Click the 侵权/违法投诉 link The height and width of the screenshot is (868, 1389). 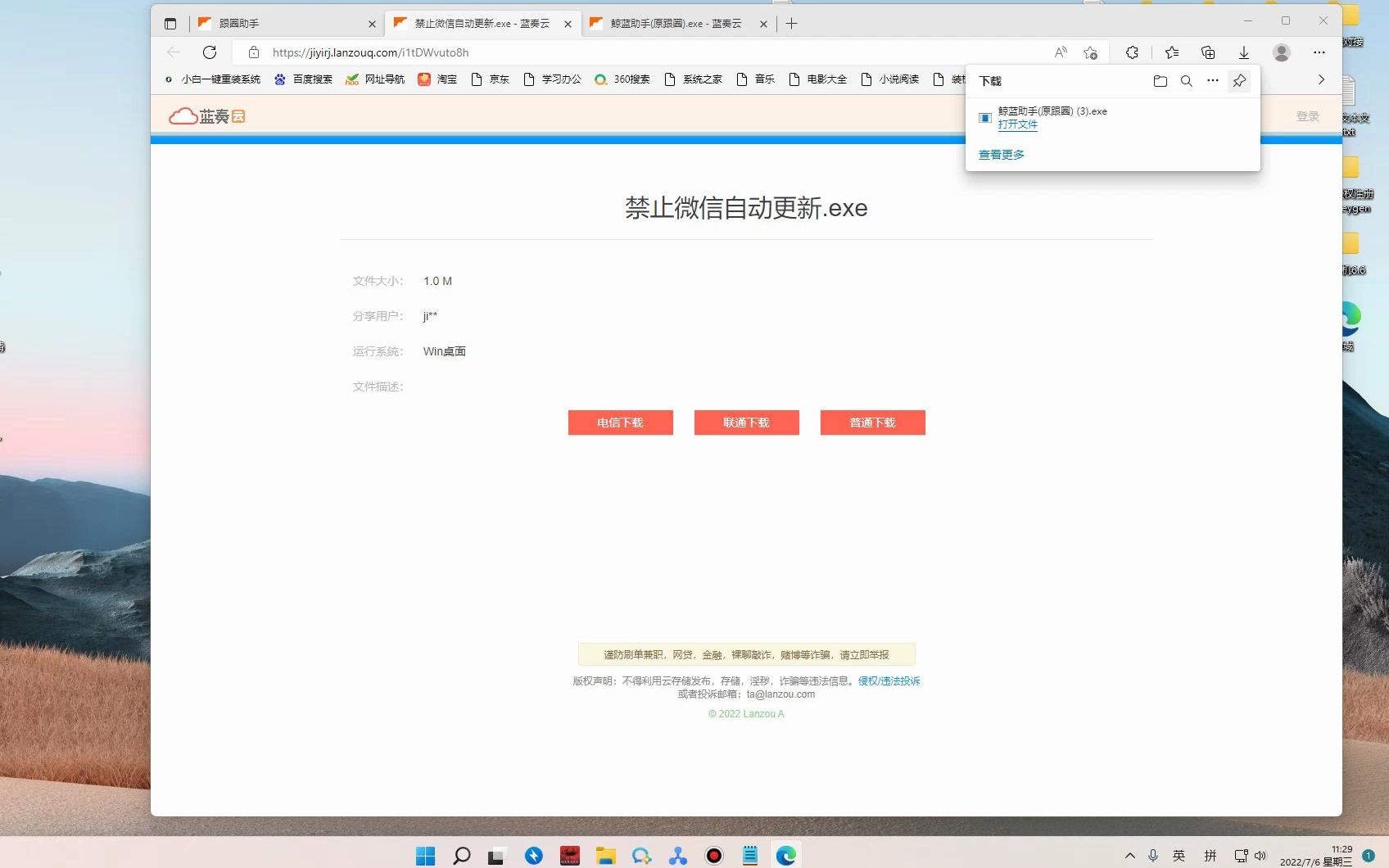[889, 680]
